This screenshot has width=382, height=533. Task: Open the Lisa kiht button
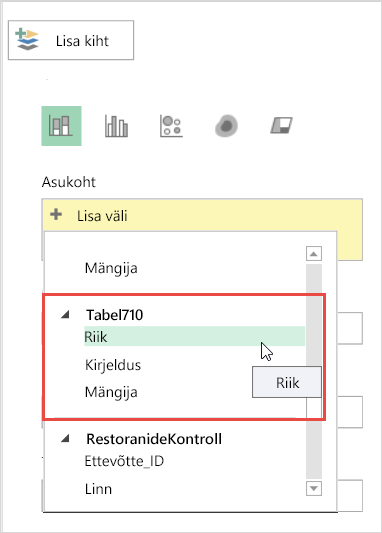[71, 40]
